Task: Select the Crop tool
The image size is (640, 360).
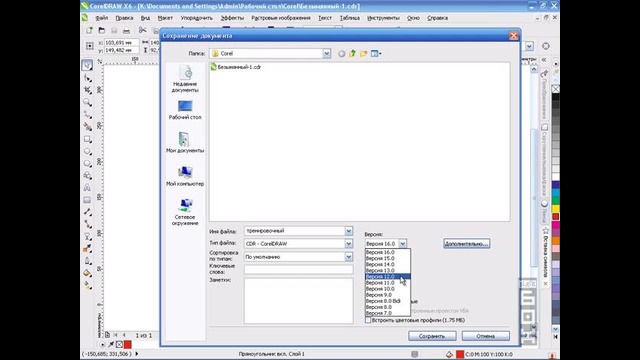Action: [87, 90]
